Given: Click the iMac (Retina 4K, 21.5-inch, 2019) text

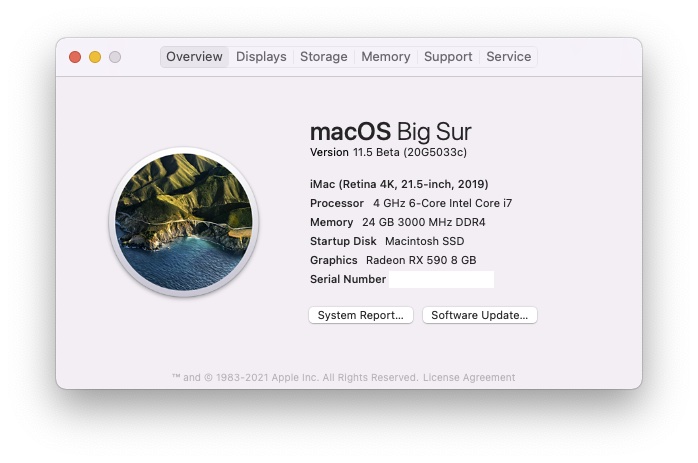Looking at the screenshot, I should click(399, 184).
